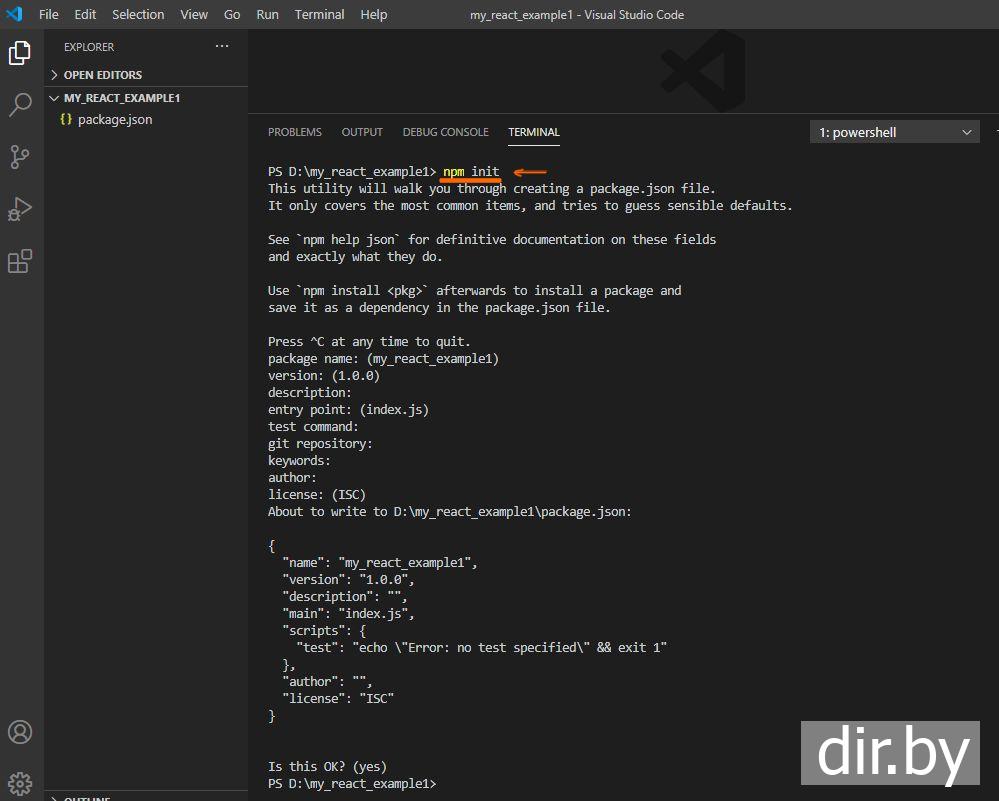Viewport: 999px width, 801px height.
Task: Click terminal line 'package name: (my_react_example1)'
Action: (384, 359)
